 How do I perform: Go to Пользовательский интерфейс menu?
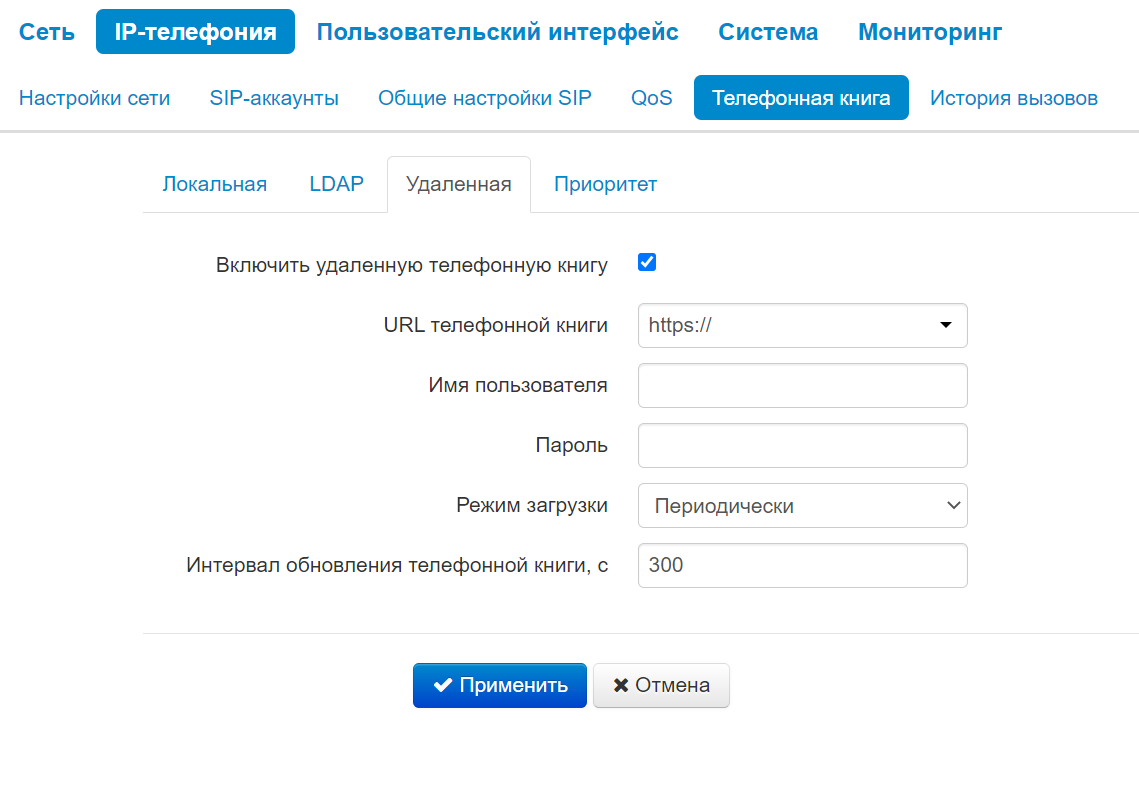[x=497, y=32]
